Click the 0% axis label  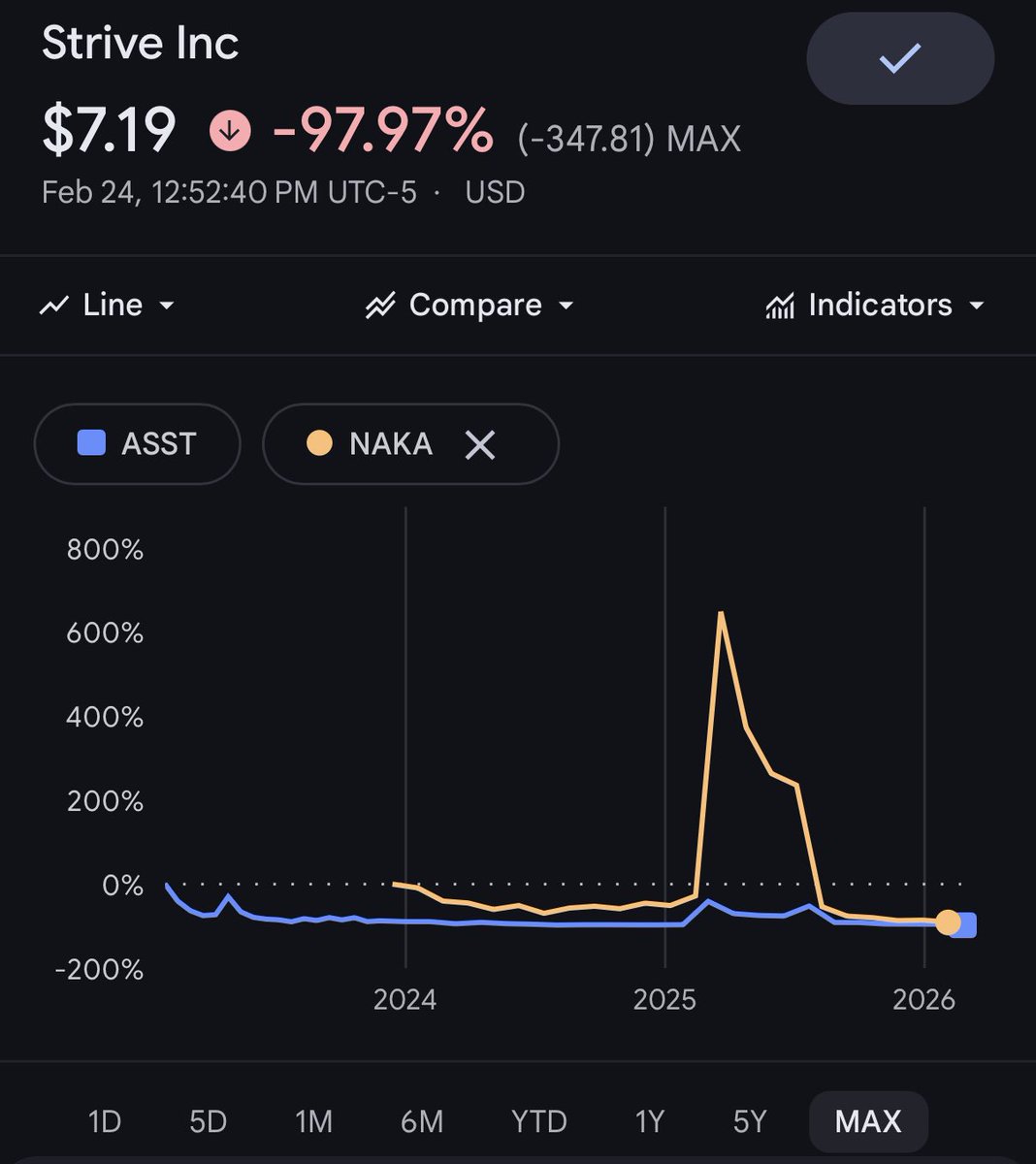[x=122, y=886]
